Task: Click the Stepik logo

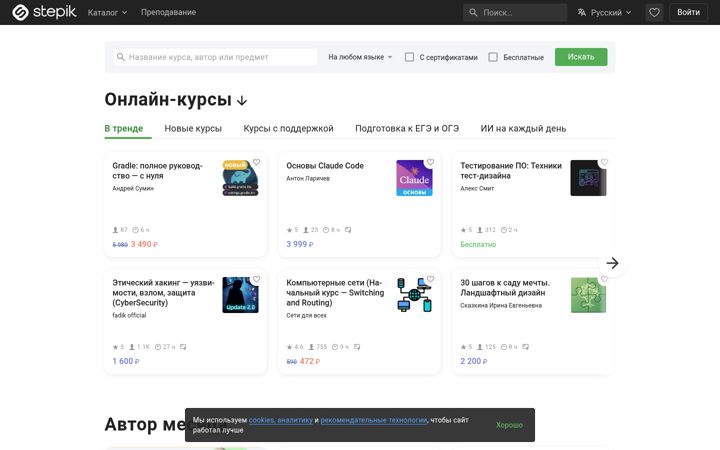Action: [44, 12]
